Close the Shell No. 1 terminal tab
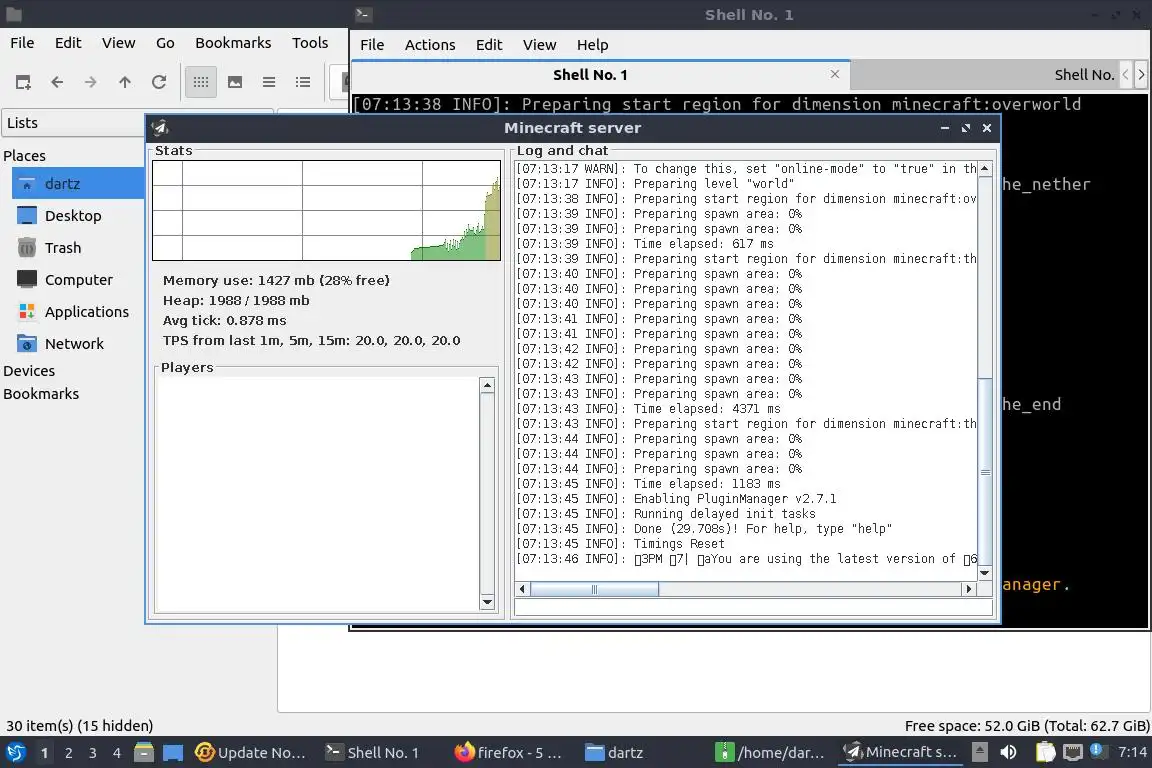 [x=835, y=74]
